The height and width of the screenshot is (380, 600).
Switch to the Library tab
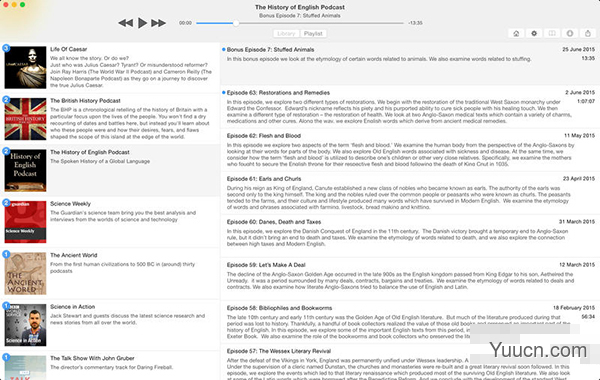click(x=286, y=34)
